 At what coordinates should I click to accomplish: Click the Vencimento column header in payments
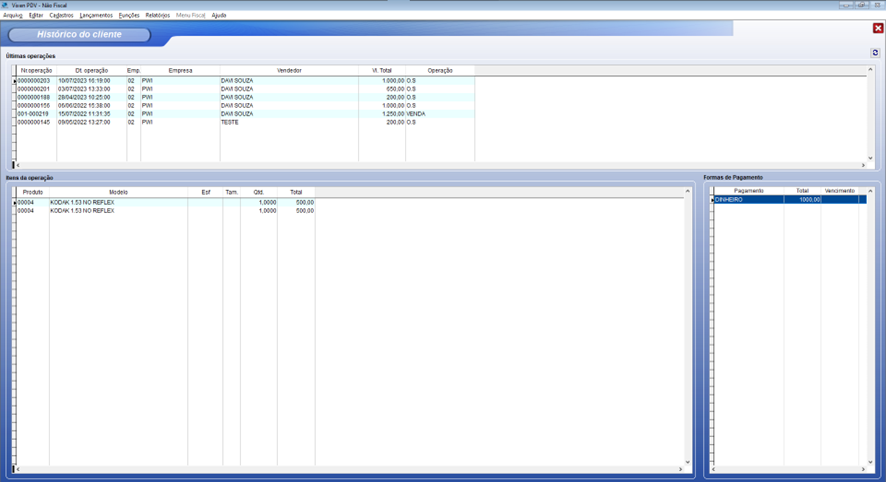click(839, 191)
